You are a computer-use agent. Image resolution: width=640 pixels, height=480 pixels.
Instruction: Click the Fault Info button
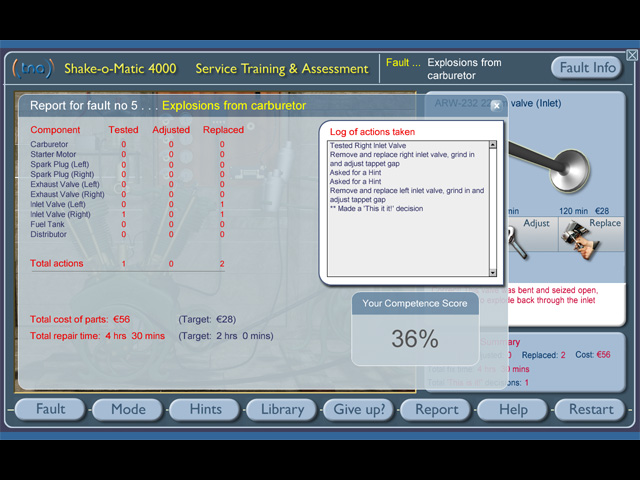point(587,68)
